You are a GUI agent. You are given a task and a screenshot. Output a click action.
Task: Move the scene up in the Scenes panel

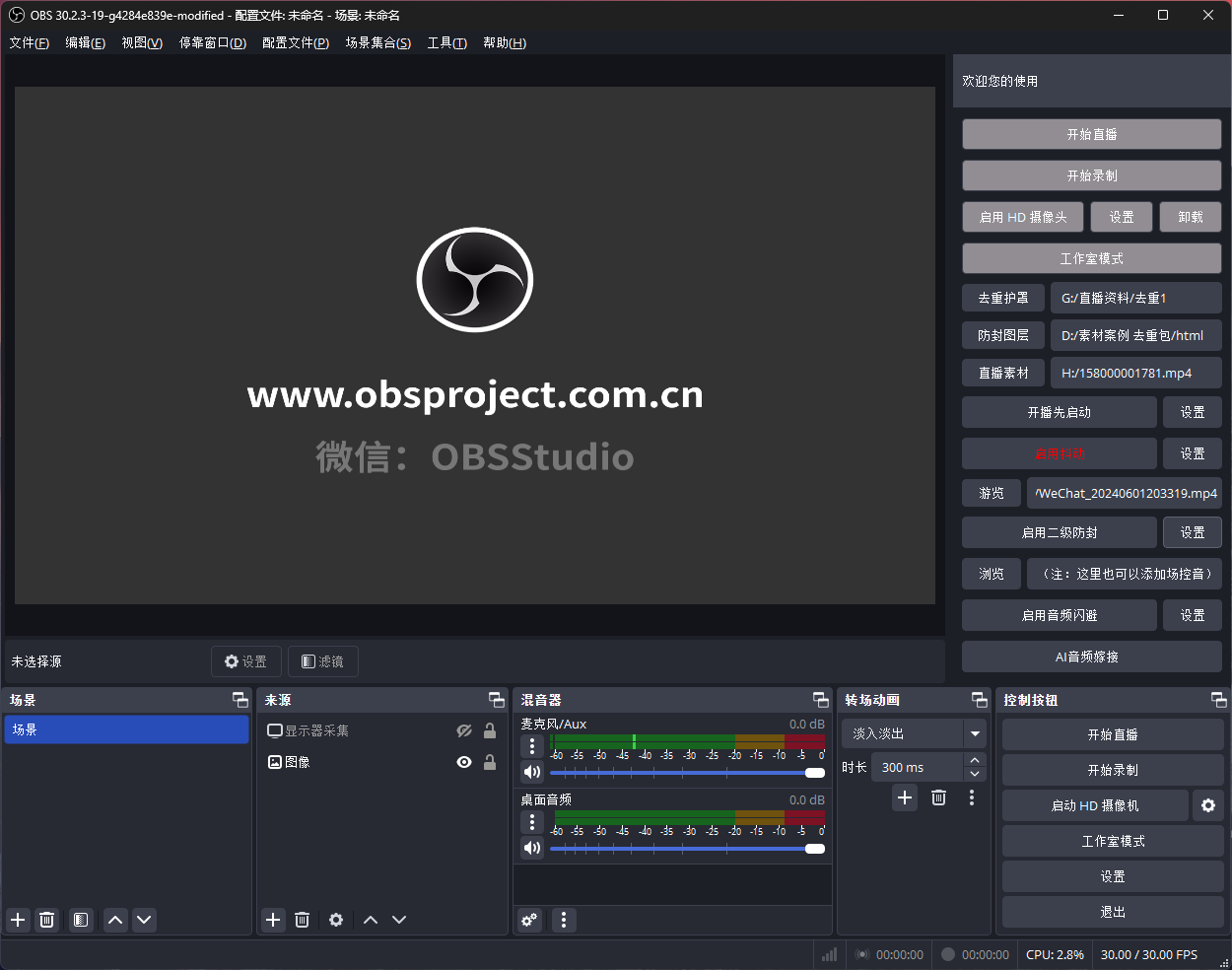click(x=115, y=920)
